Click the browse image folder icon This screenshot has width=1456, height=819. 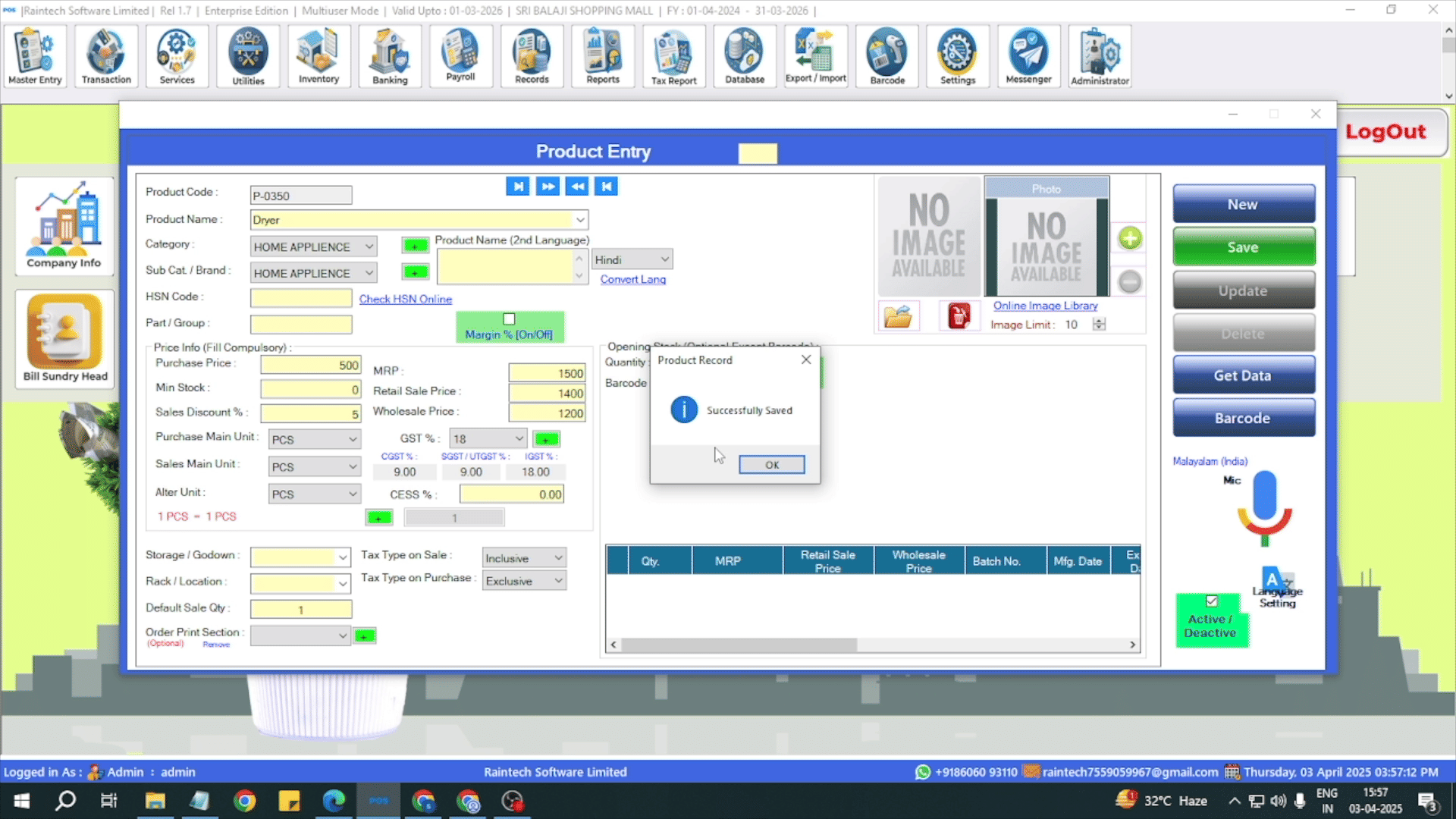[x=898, y=316]
